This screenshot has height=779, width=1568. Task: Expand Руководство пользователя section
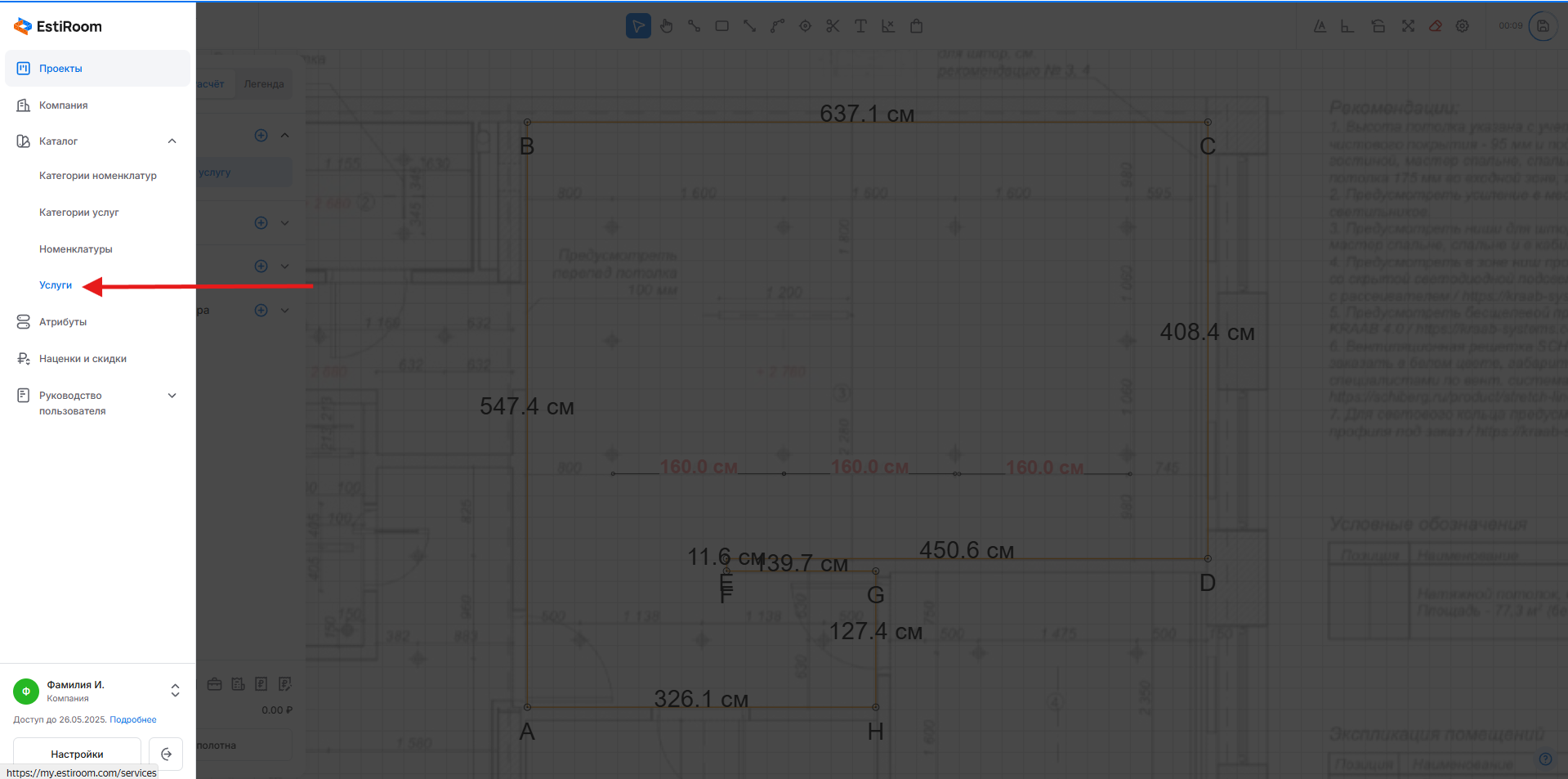[x=172, y=396]
